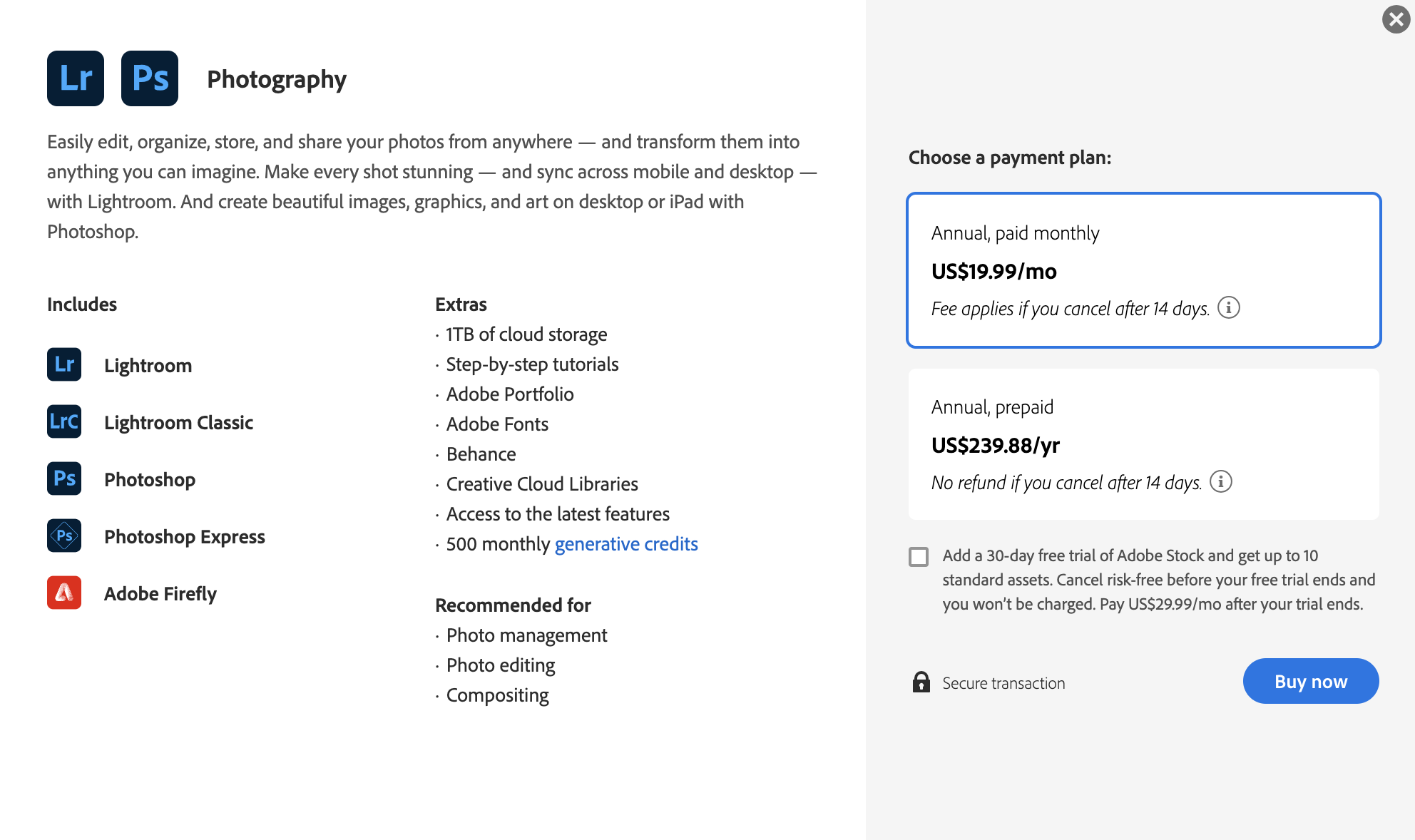1415x840 pixels.
Task: Dismiss the dialog with the close button
Action: point(1395,19)
